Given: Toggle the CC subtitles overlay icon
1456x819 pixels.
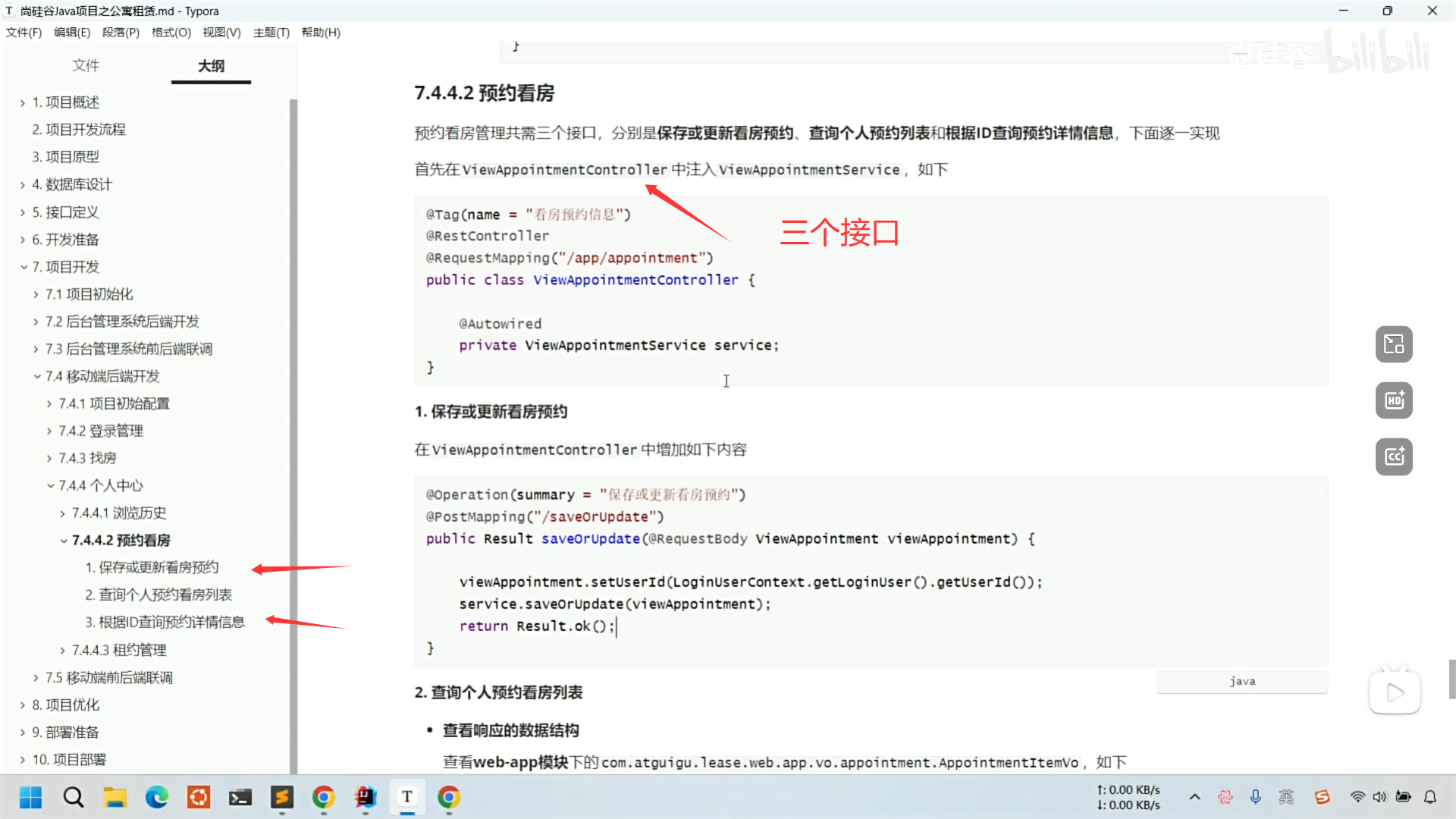Looking at the screenshot, I should click(x=1394, y=457).
